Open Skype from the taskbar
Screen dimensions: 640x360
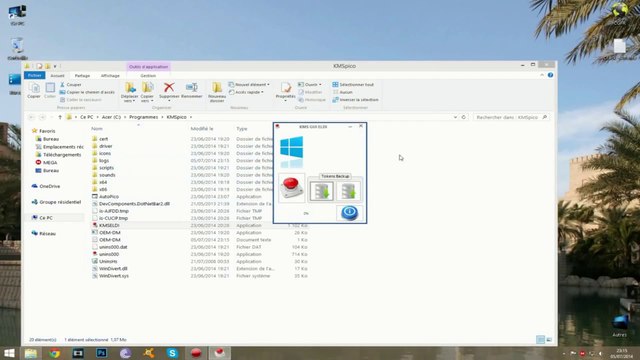point(172,353)
